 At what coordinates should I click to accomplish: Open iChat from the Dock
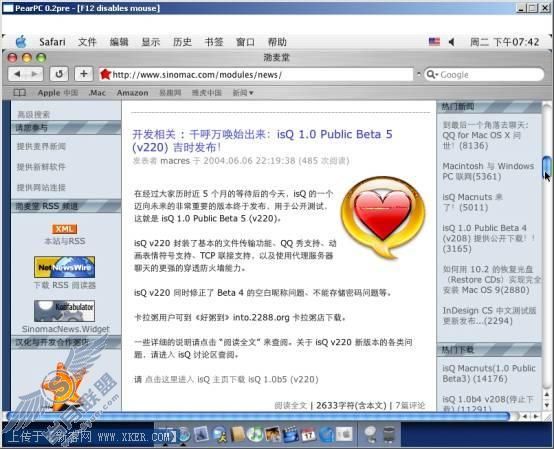coord(220,434)
